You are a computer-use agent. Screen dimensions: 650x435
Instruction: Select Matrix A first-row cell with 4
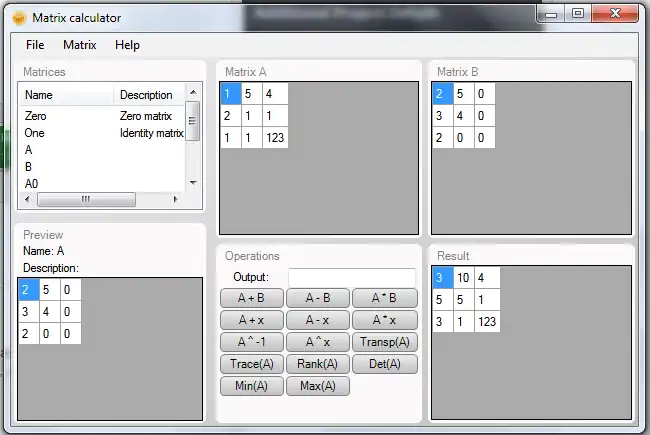[x=275, y=94]
